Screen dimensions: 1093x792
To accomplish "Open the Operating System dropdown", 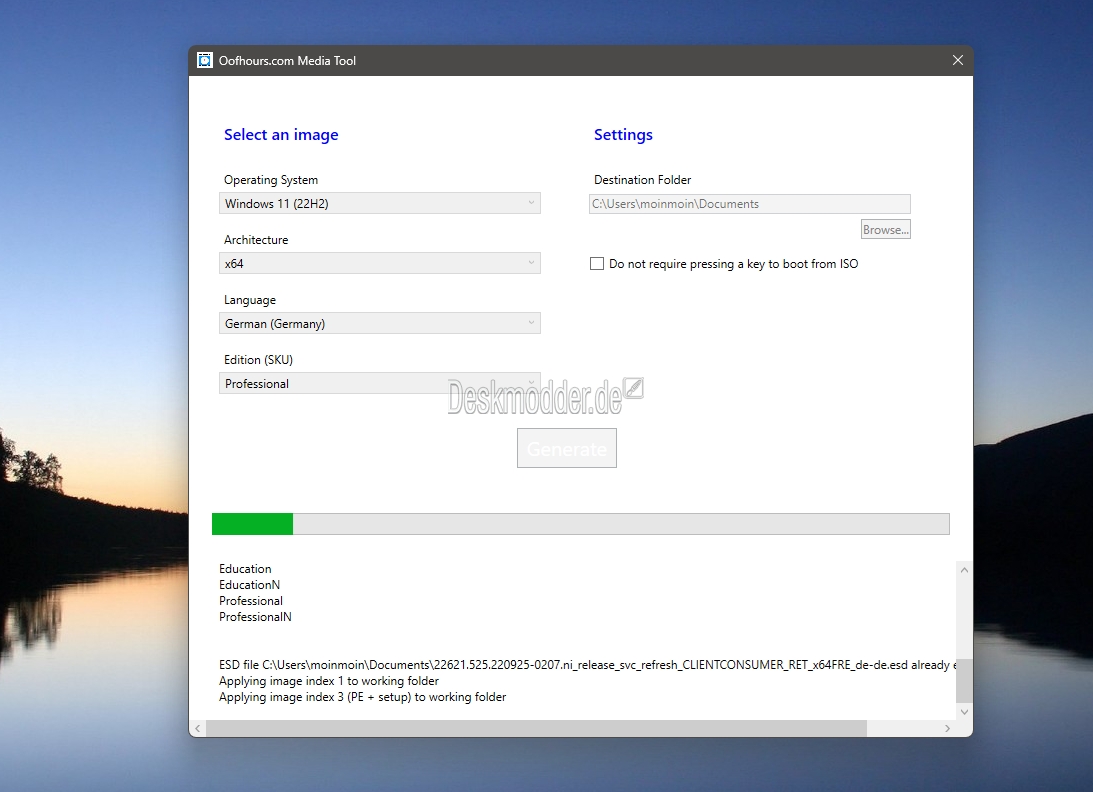I will [380, 204].
